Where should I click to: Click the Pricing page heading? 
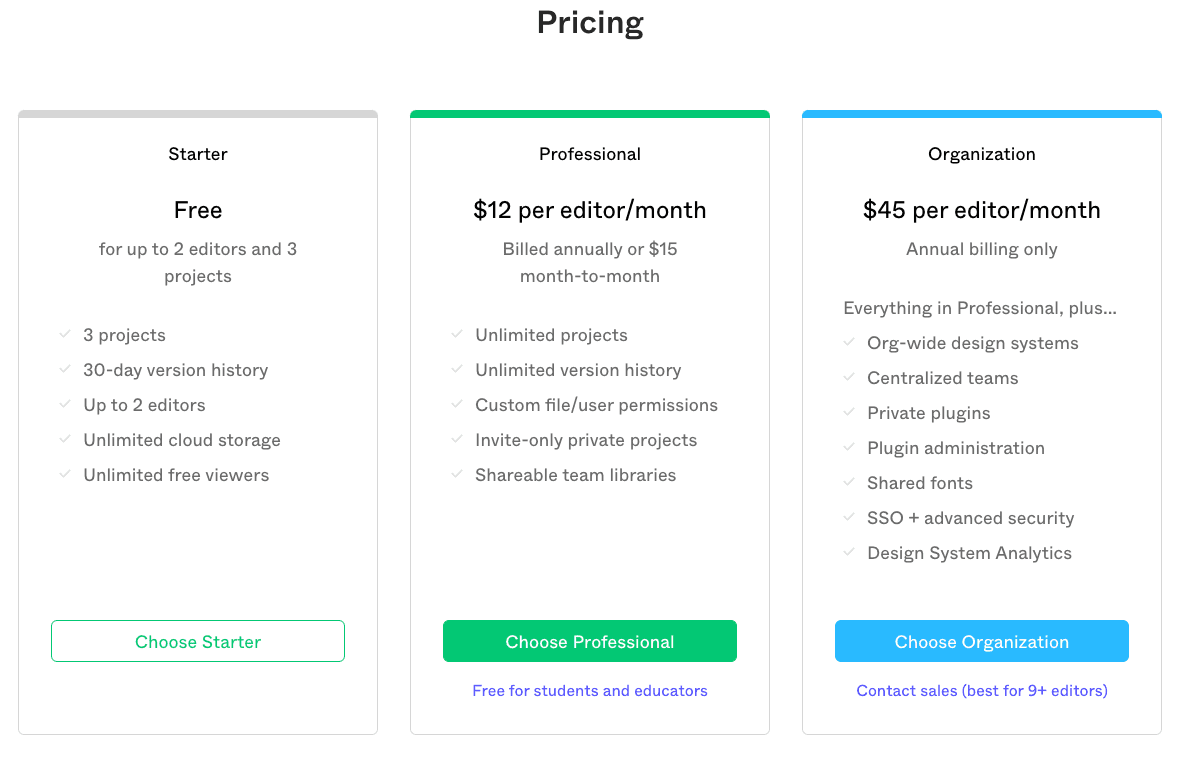click(590, 23)
